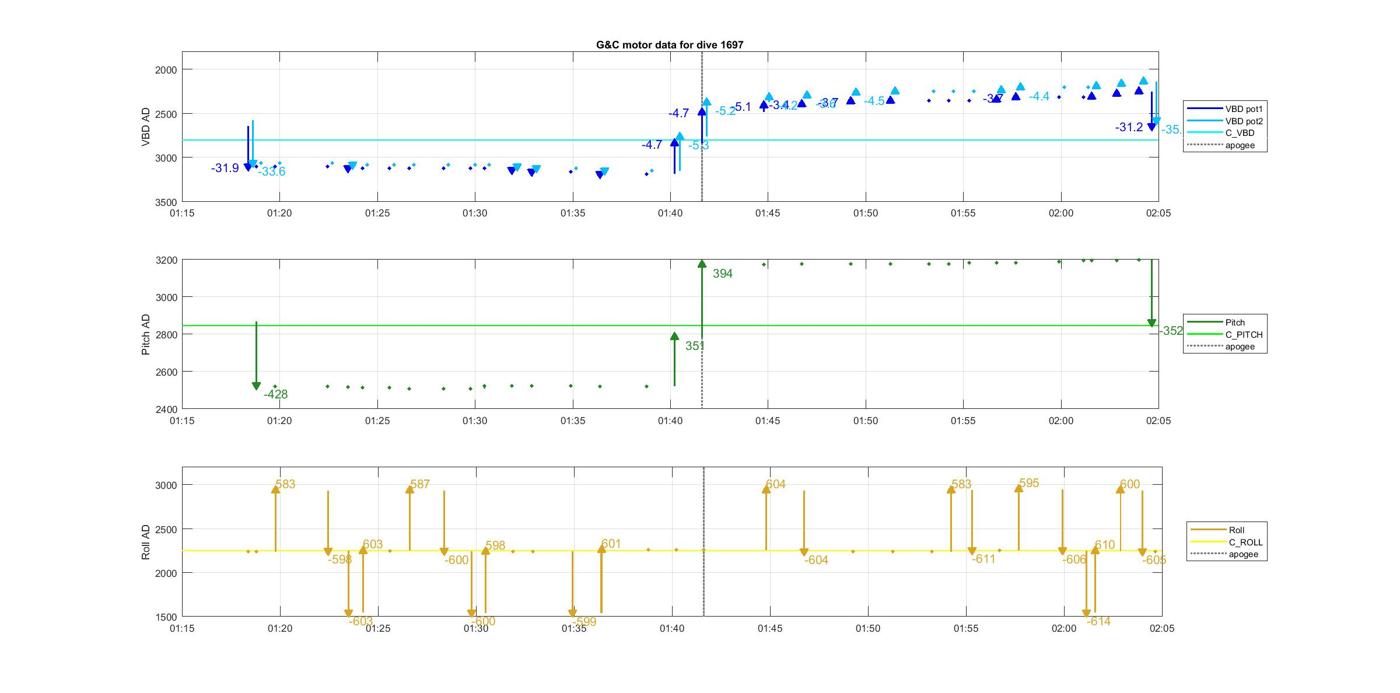Viewport: 1400px width, 693px height.
Task: Click the '603' roll data label
Action: tap(373, 545)
